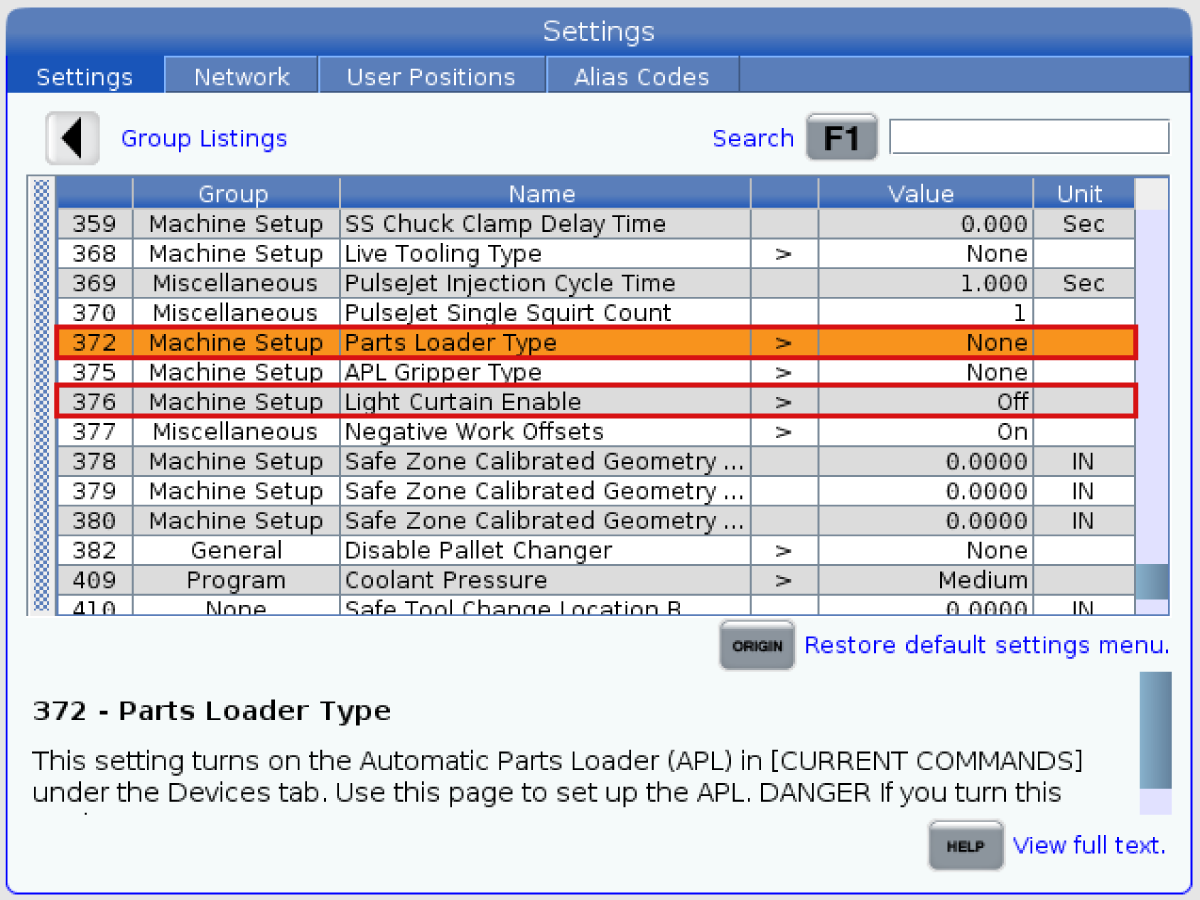Toggle Light Curtain Enable Off value

(1012, 402)
